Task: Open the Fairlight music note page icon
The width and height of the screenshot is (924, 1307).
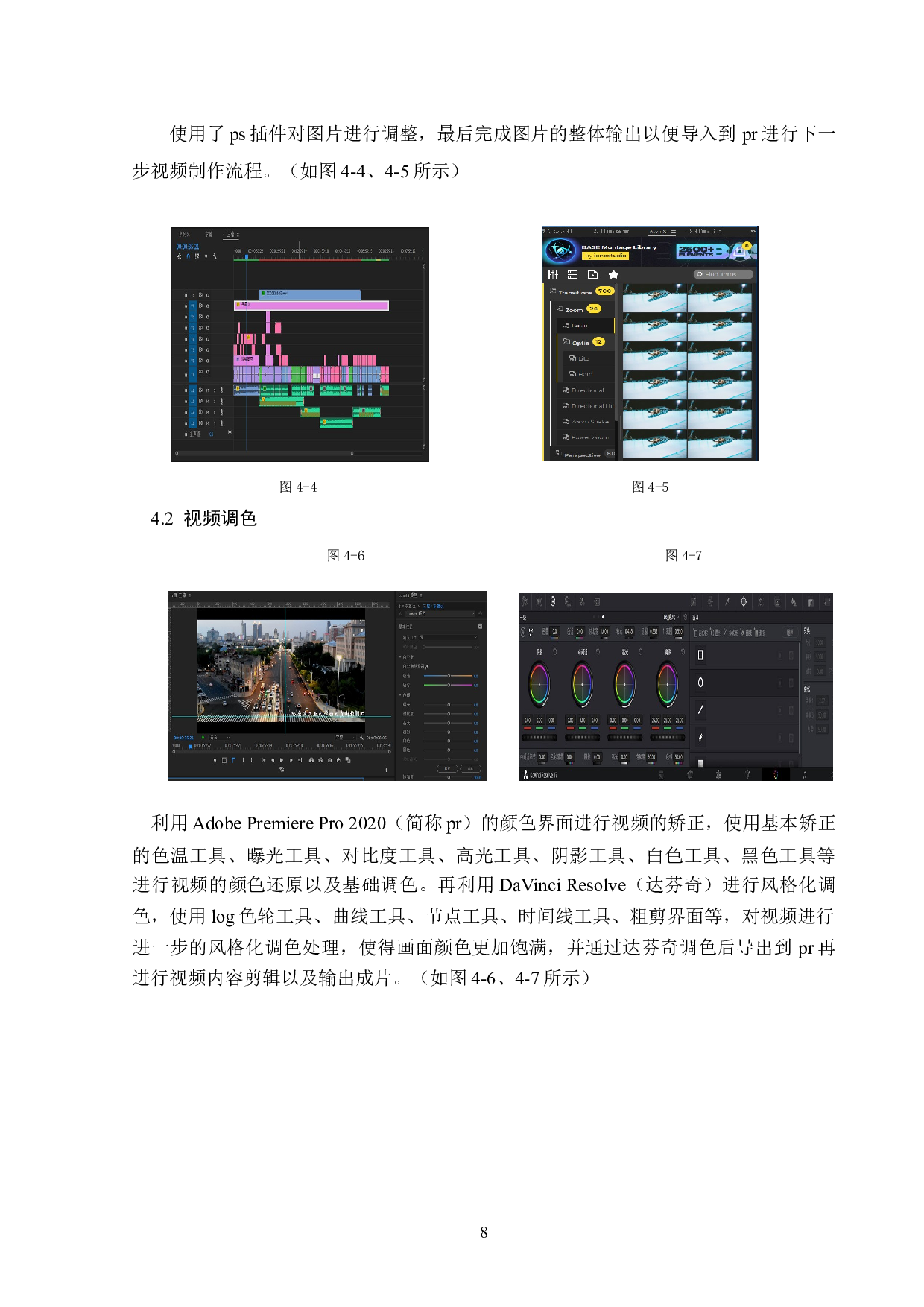Action: click(805, 775)
